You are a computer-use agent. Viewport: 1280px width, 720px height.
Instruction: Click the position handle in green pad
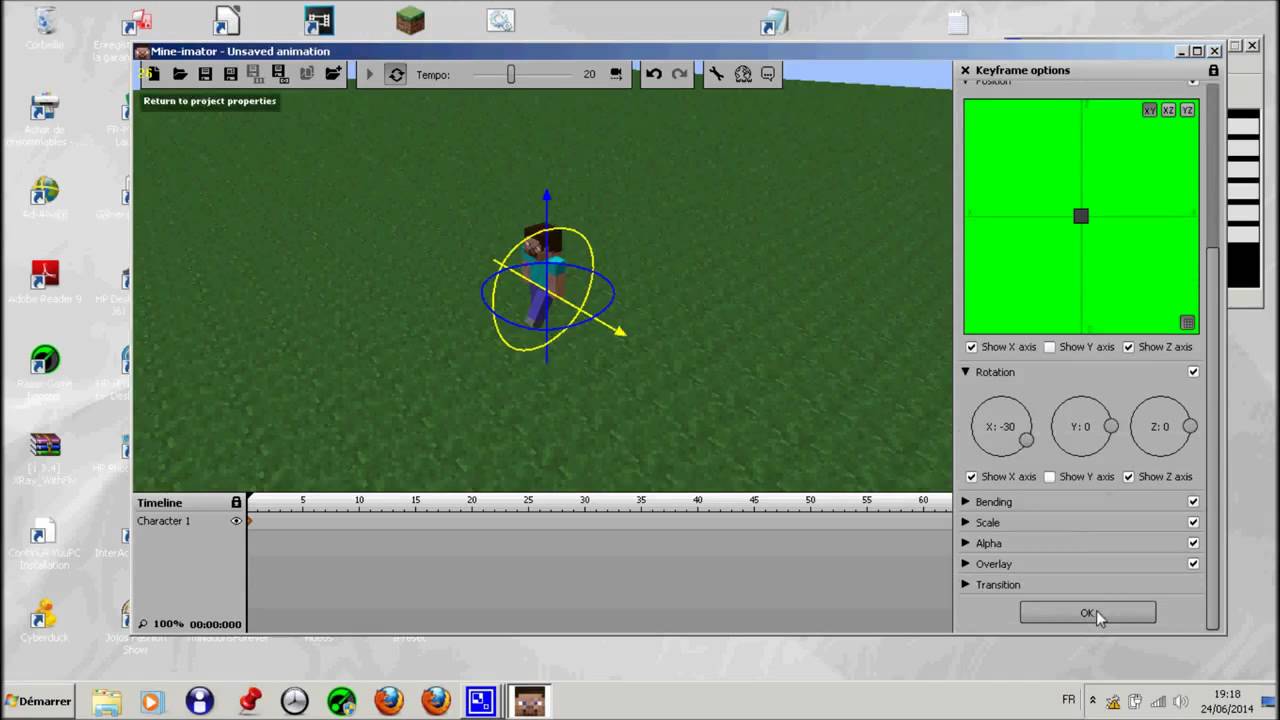pyautogui.click(x=1081, y=216)
